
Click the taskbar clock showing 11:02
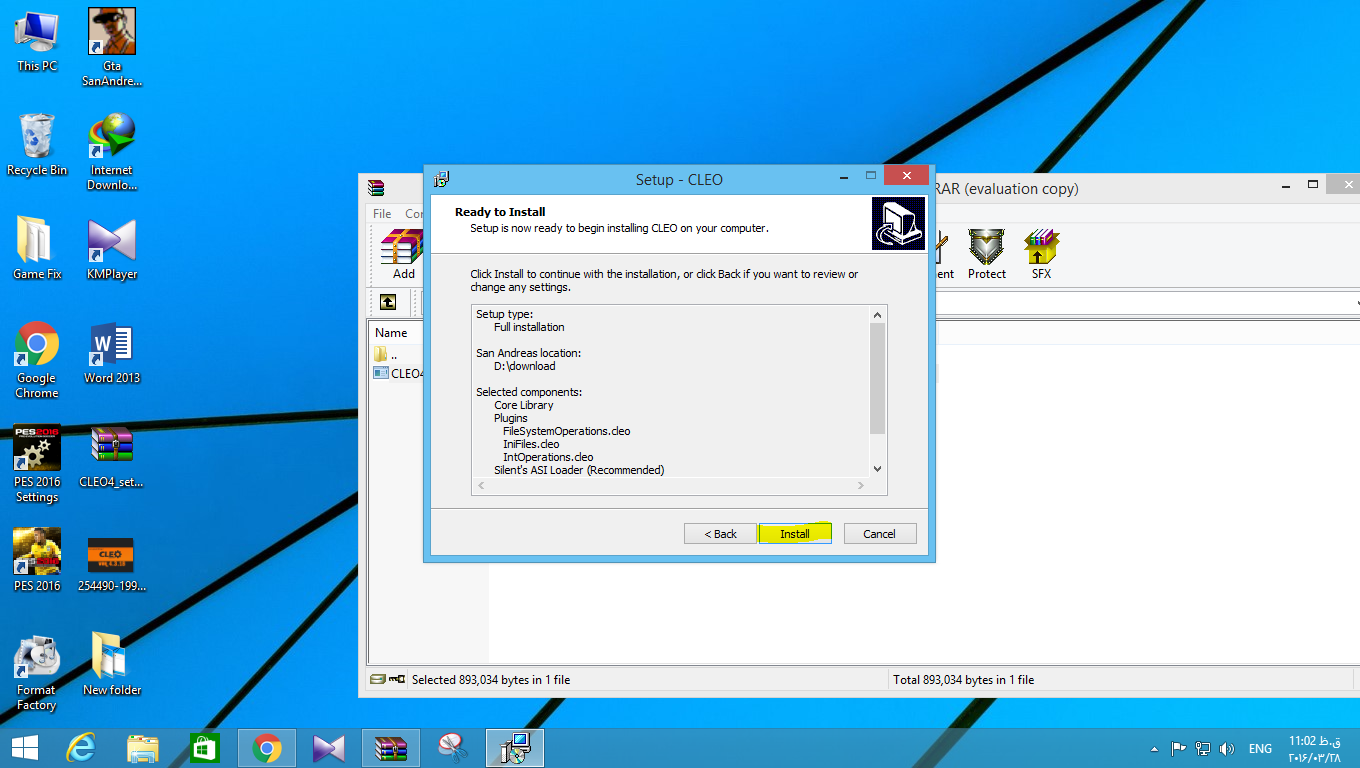1314,749
